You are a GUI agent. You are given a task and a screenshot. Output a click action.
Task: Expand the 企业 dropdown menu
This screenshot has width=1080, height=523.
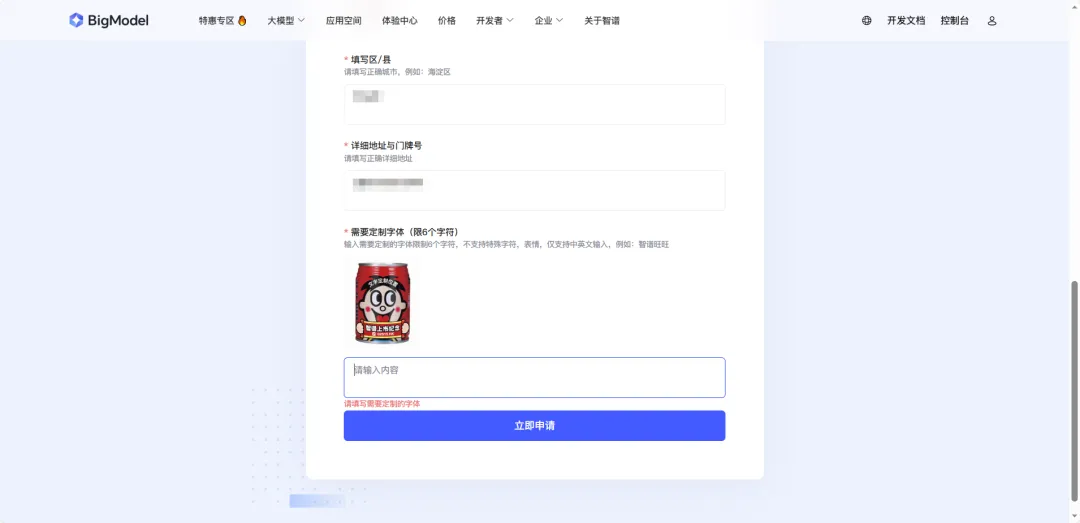(548, 21)
